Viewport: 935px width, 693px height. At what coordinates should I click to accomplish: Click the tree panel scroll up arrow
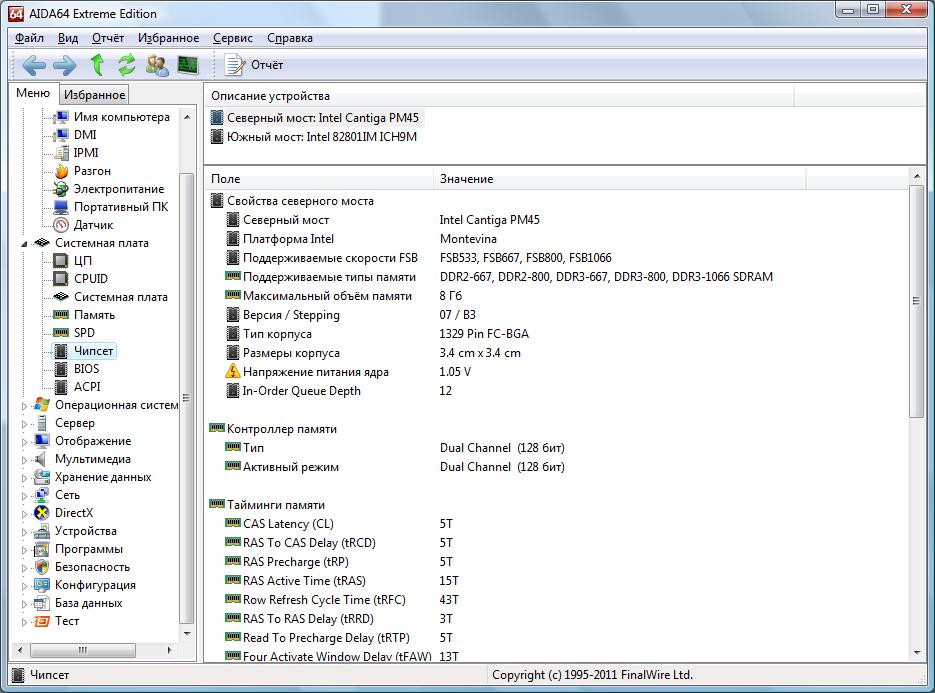point(187,117)
